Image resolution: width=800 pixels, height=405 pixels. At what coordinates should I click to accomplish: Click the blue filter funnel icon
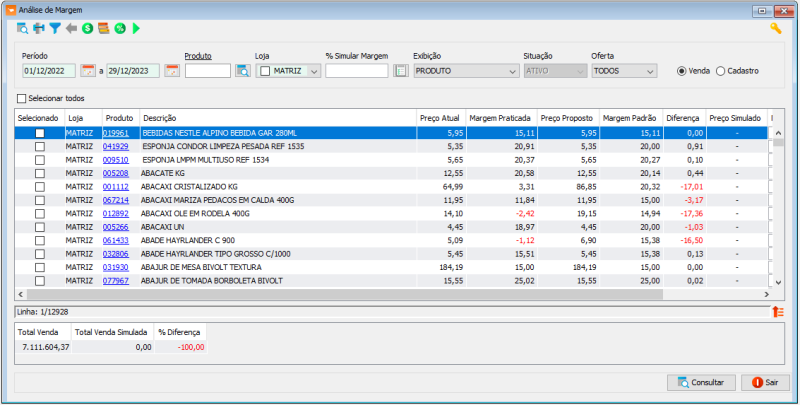click(x=55, y=29)
